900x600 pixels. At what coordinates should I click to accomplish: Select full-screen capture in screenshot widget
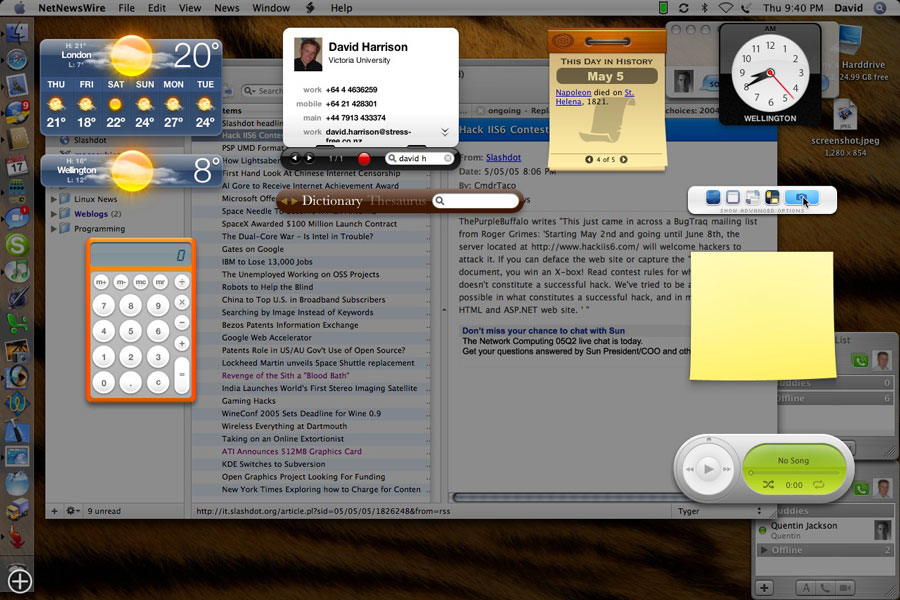(x=713, y=198)
